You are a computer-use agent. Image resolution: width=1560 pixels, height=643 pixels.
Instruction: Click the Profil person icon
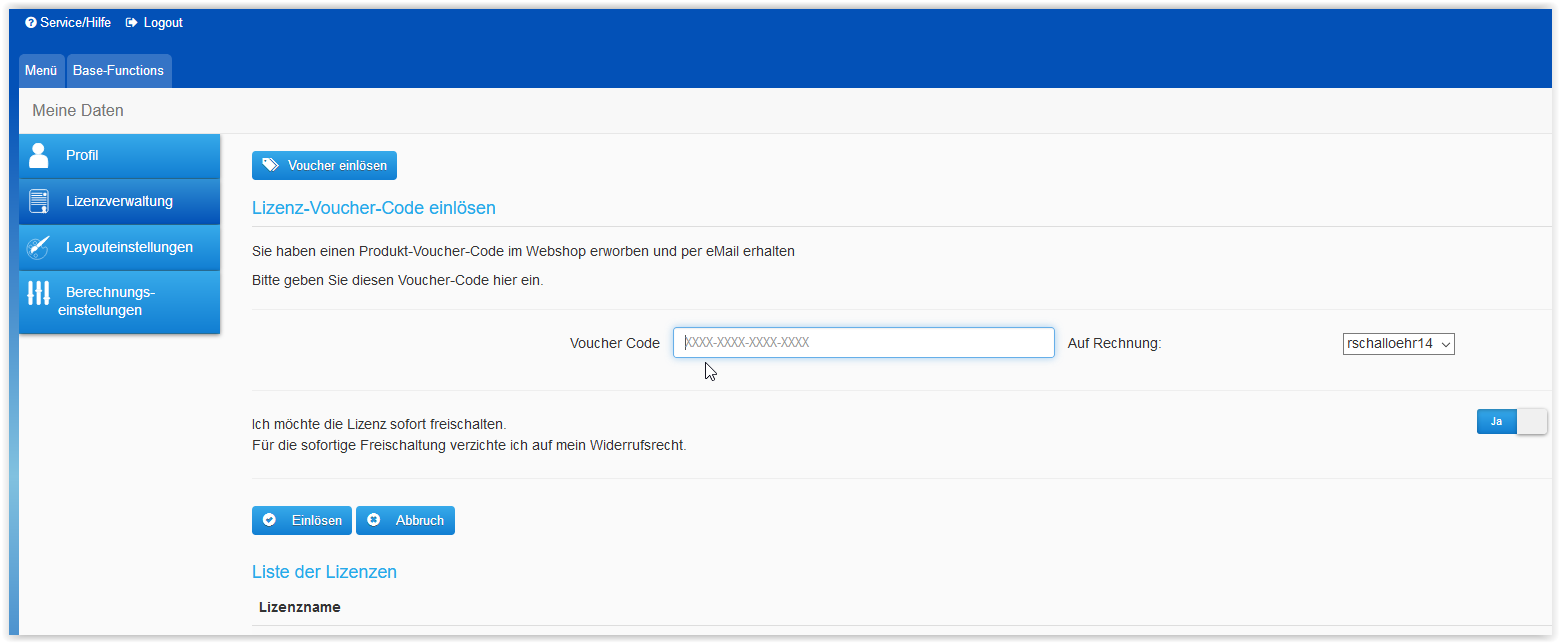pyautogui.click(x=39, y=155)
